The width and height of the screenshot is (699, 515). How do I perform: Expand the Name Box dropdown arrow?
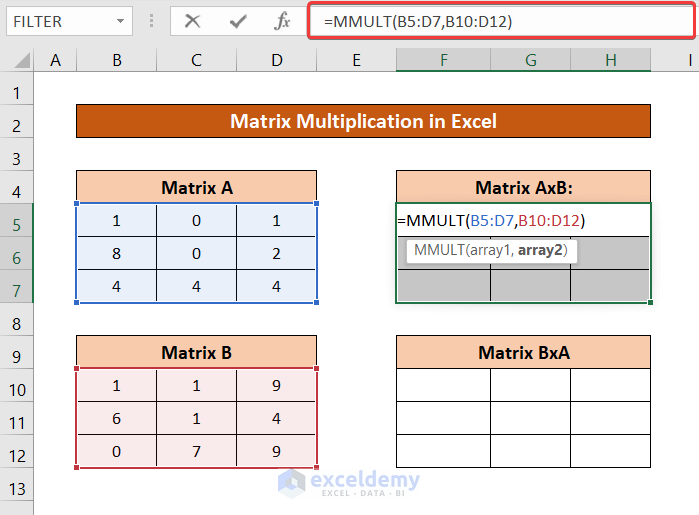[120, 21]
